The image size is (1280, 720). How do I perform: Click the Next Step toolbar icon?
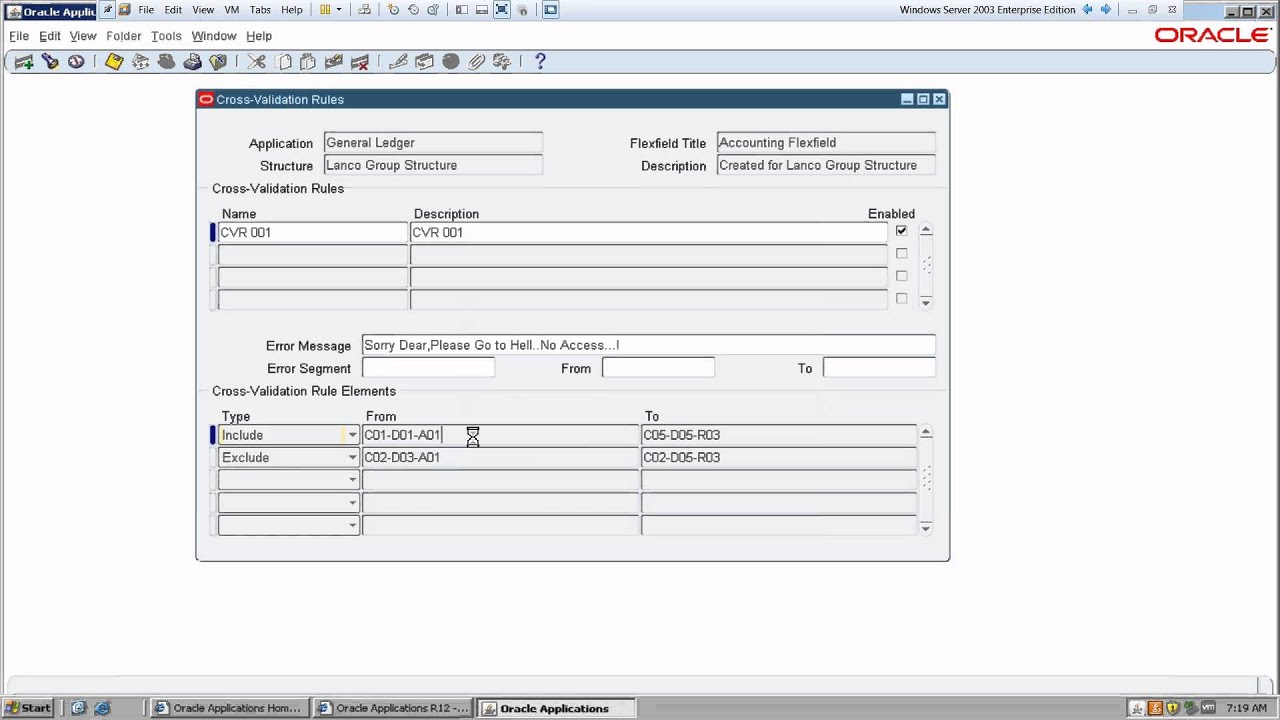point(140,62)
